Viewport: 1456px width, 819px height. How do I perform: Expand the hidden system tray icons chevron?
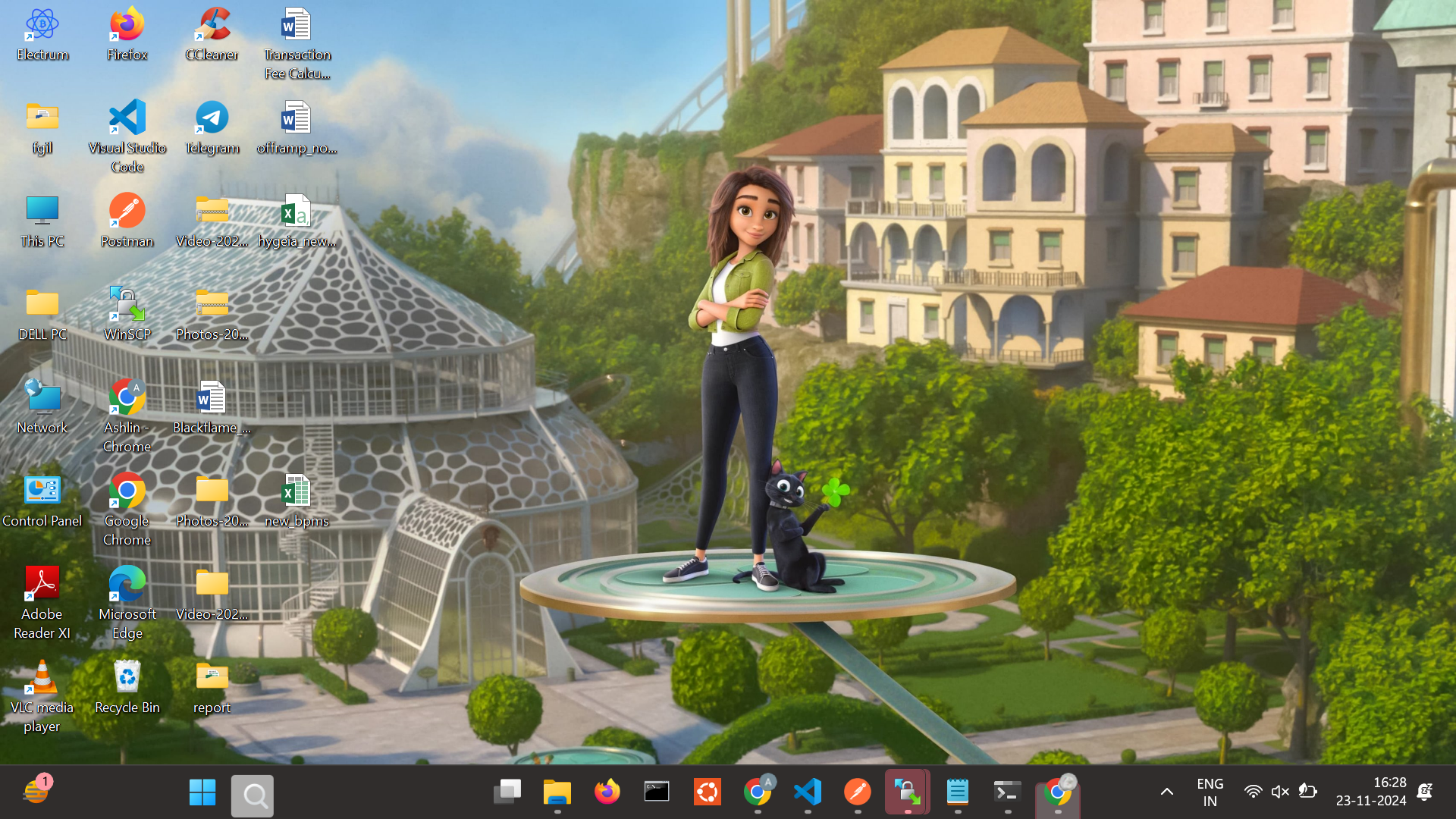coord(1166,792)
